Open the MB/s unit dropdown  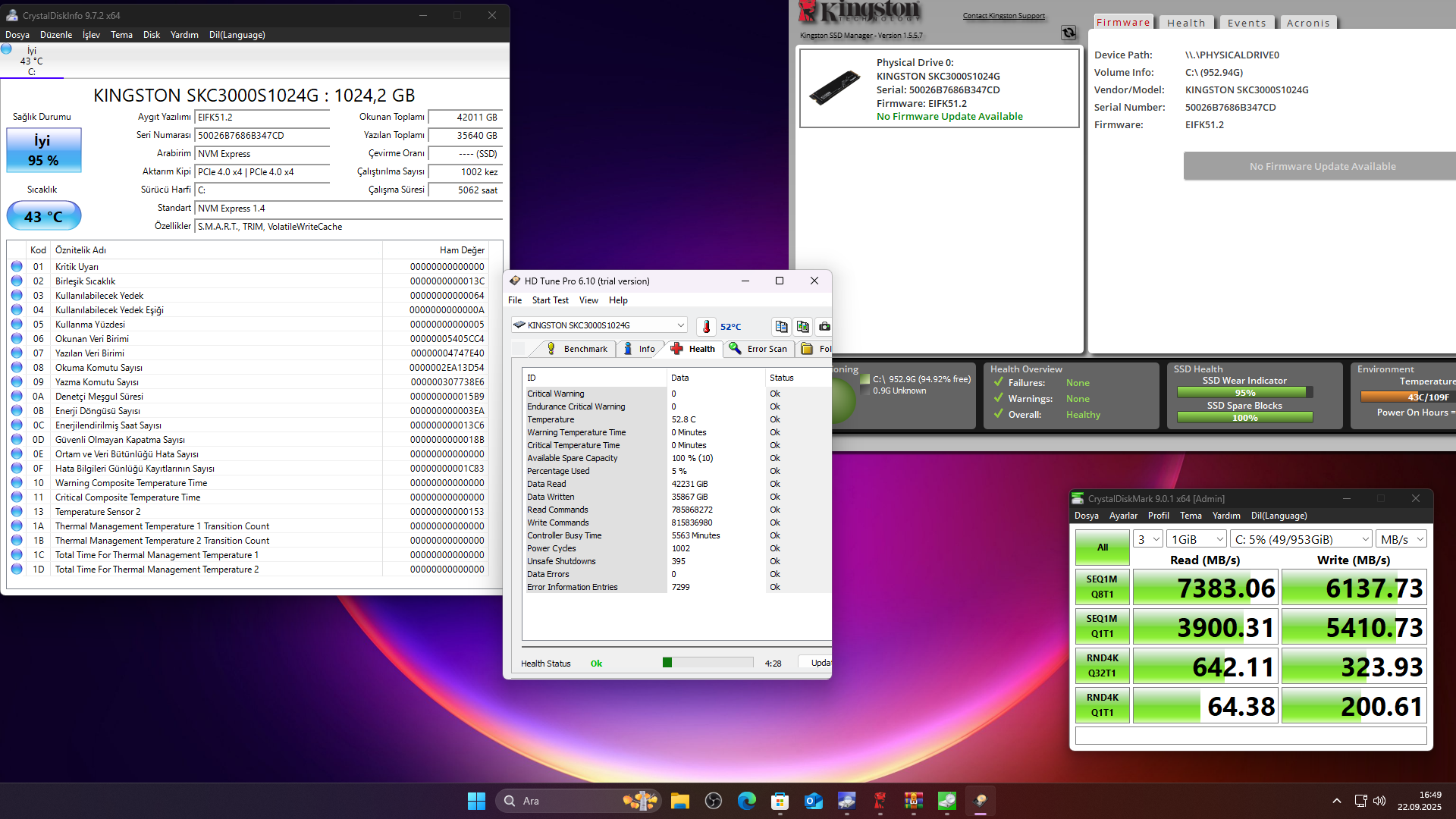coord(1401,539)
